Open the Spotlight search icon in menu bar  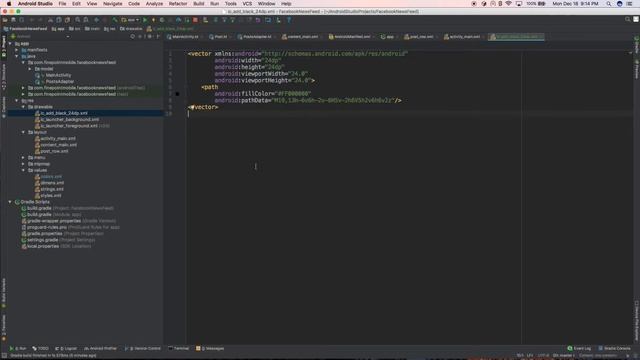coord(609,4)
